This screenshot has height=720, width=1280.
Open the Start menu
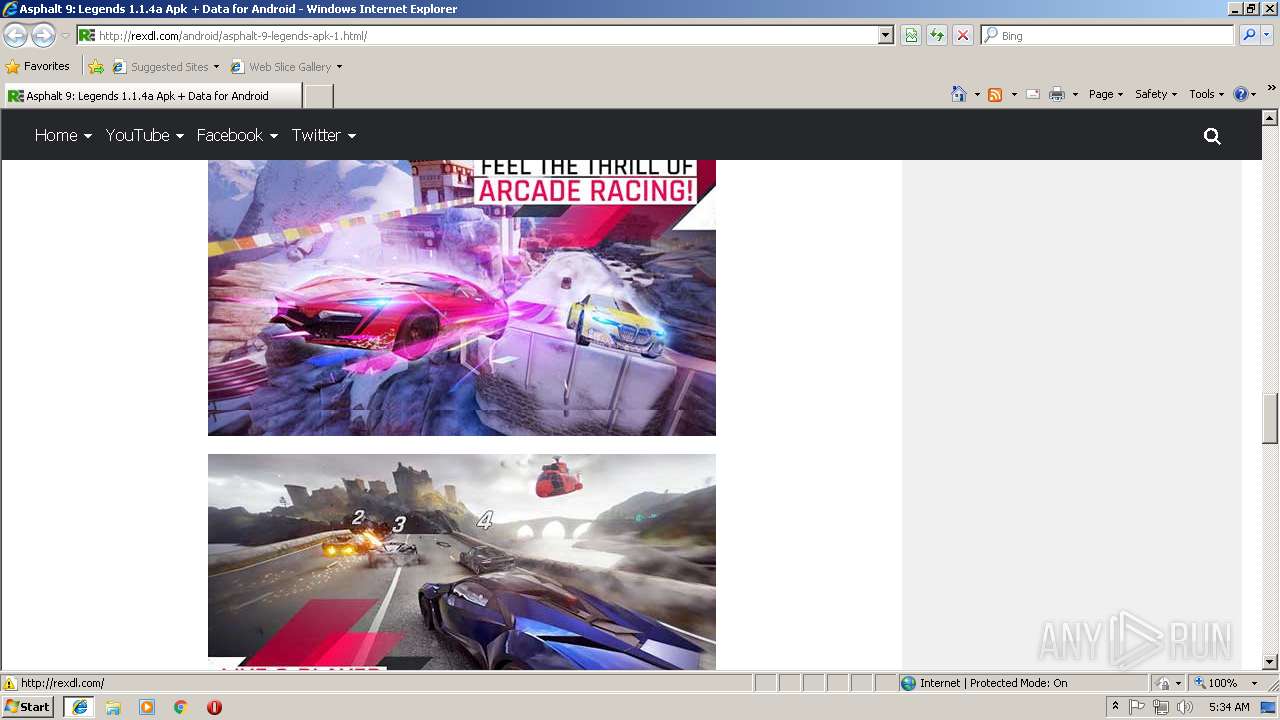[x=28, y=707]
